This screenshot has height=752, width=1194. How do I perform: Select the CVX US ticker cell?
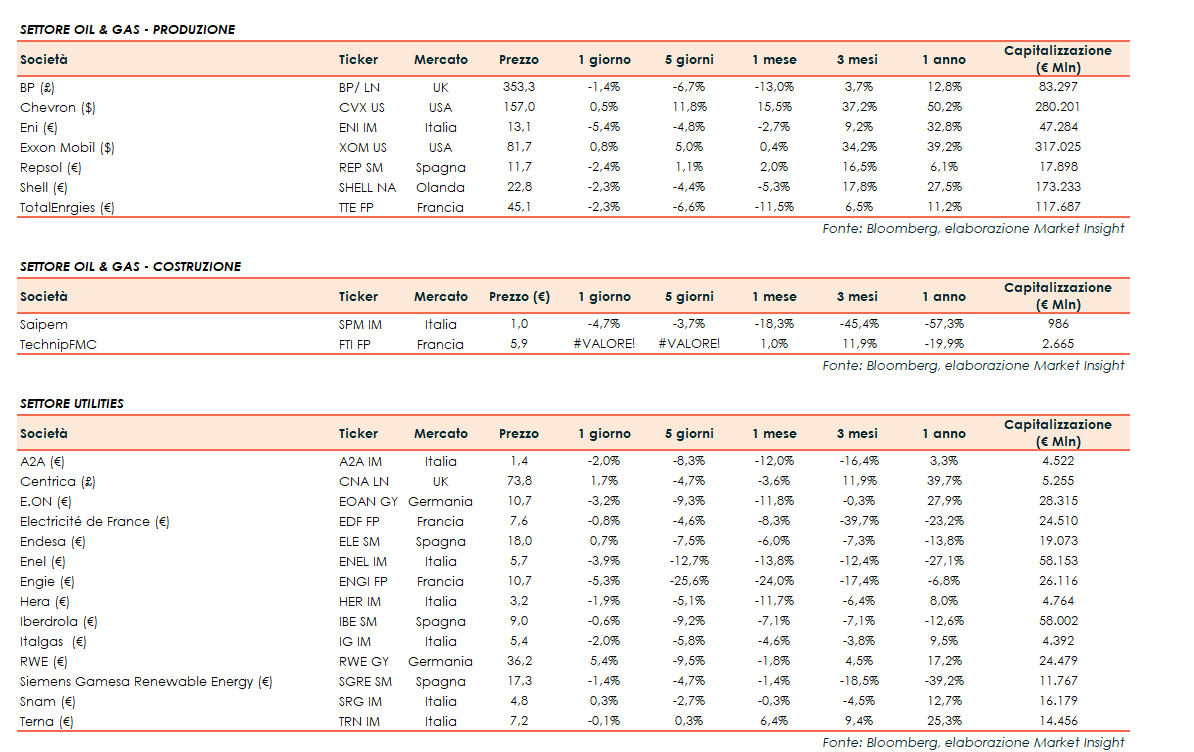362,107
